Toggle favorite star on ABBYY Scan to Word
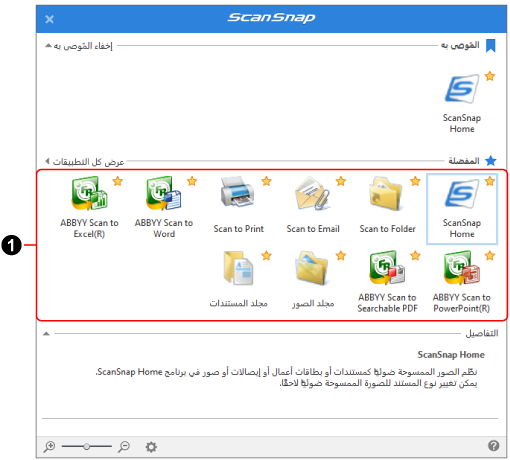The width and height of the screenshot is (510, 460). (192, 181)
